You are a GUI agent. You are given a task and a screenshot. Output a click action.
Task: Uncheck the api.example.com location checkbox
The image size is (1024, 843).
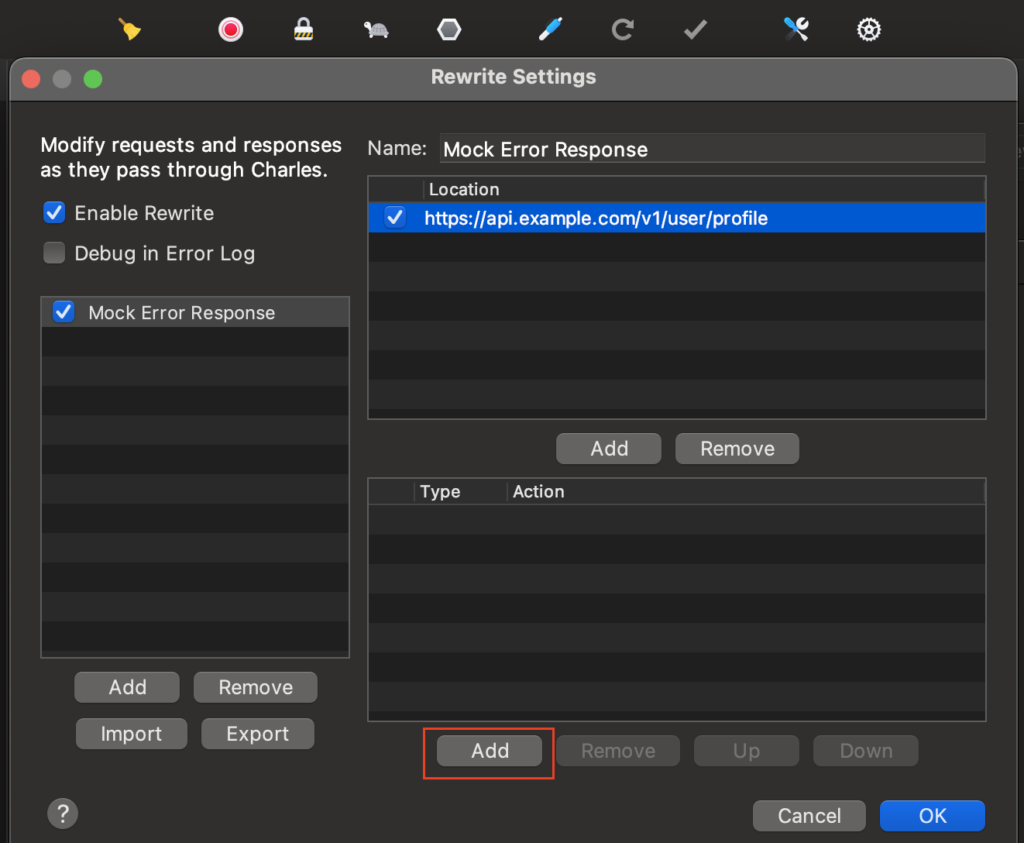point(396,218)
